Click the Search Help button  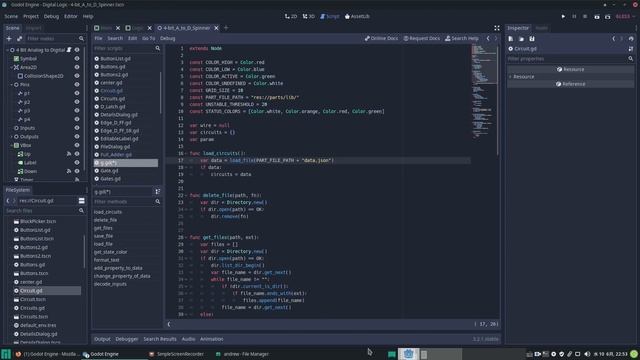click(x=462, y=38)
